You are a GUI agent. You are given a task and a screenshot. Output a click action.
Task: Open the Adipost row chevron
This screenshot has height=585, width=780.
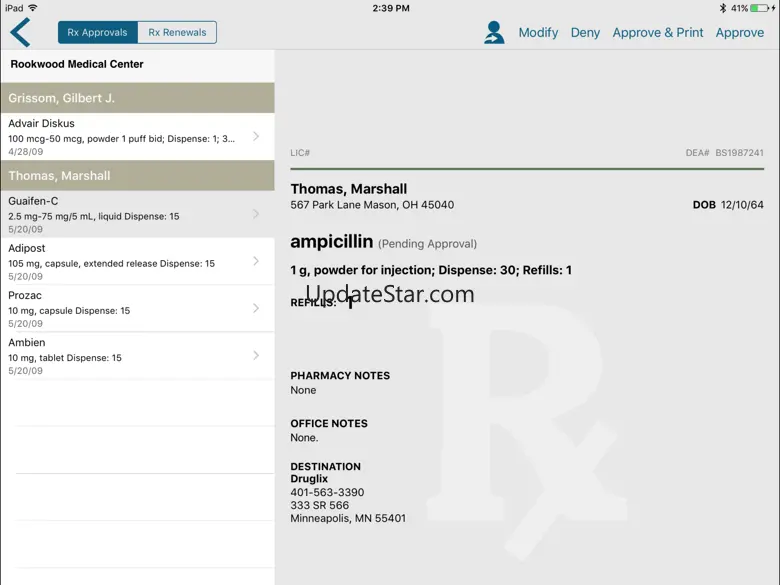(256, 261)
